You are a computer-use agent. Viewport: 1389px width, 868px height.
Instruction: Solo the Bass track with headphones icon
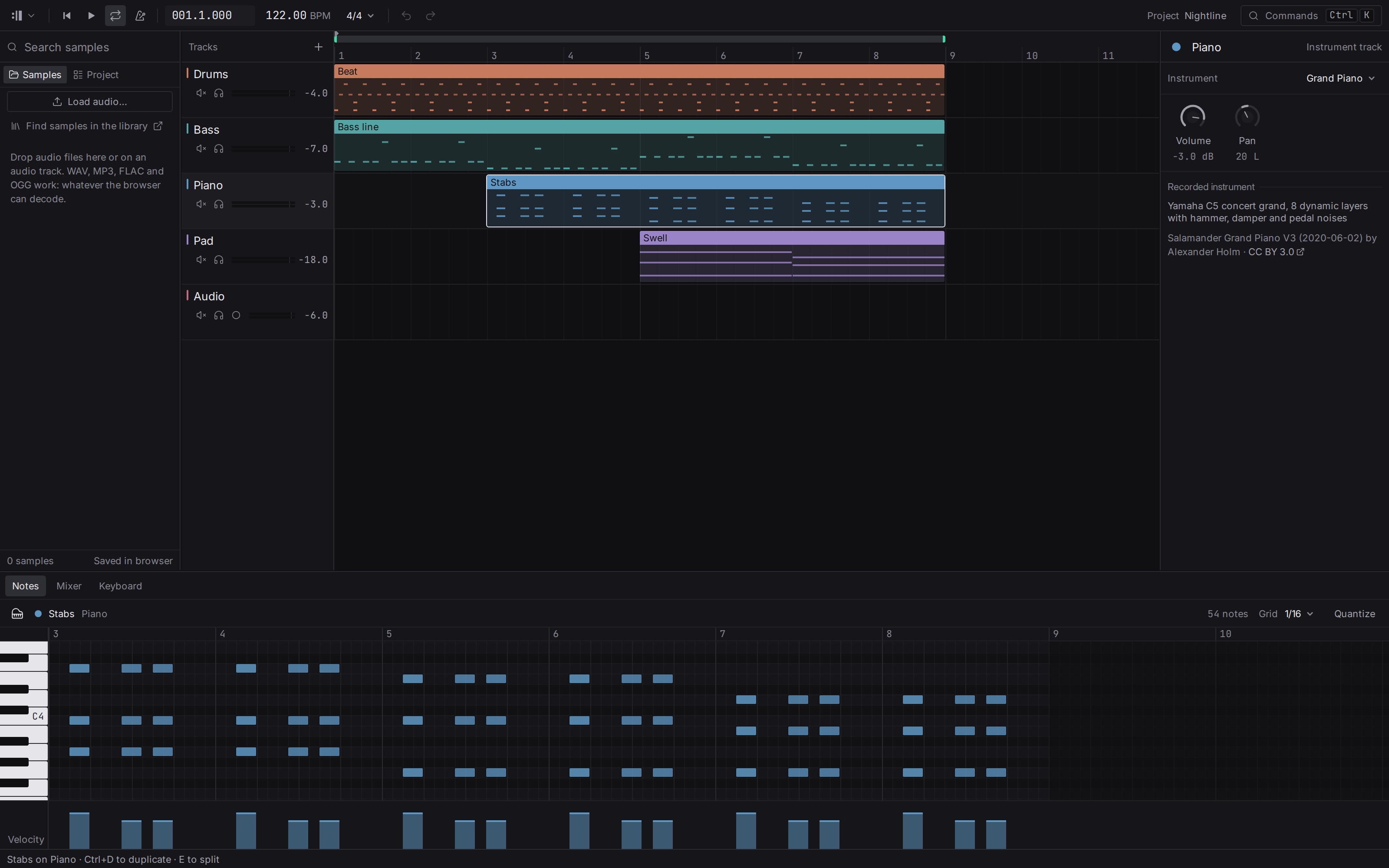(x=219, y=149)
